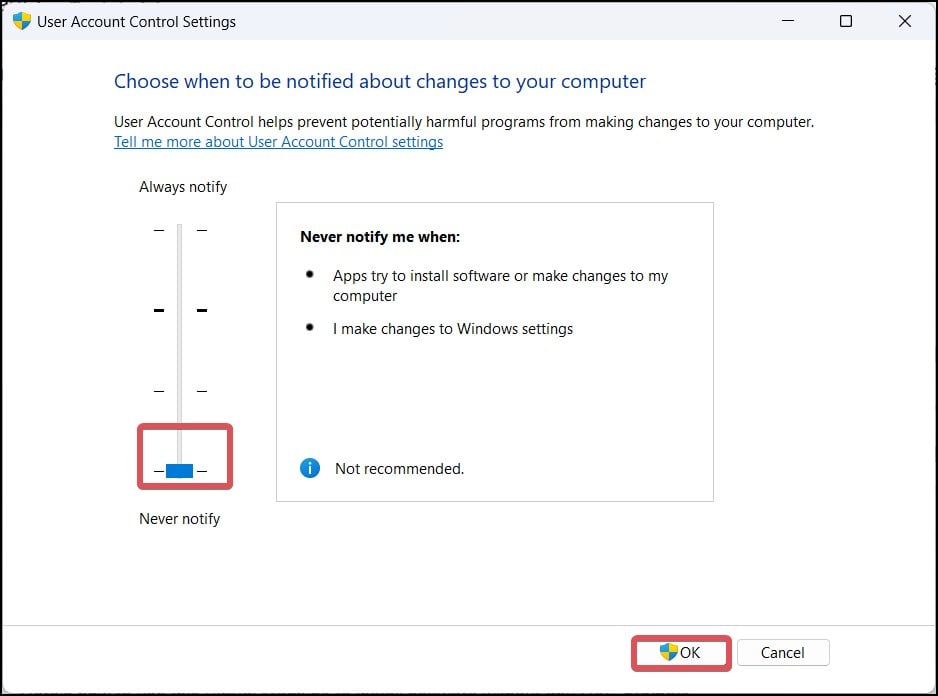The image size is (938, 696).
Task: Click the blue info icon beside Not recommended
Action: [x=310, y=468]
